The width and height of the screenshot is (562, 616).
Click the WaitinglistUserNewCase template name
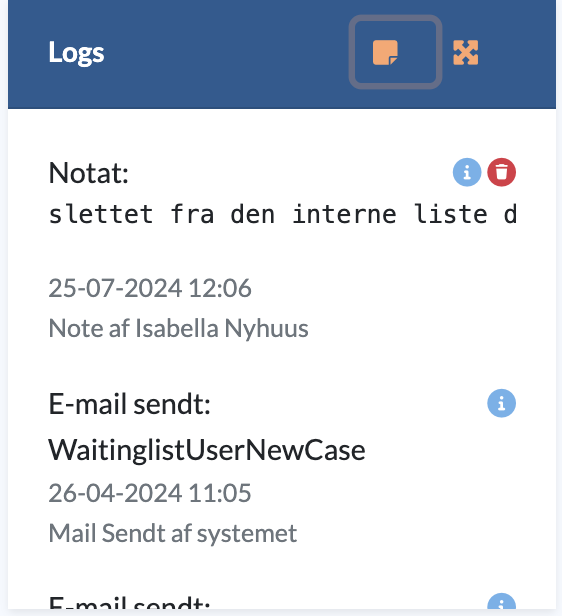[x=207, y=450]
